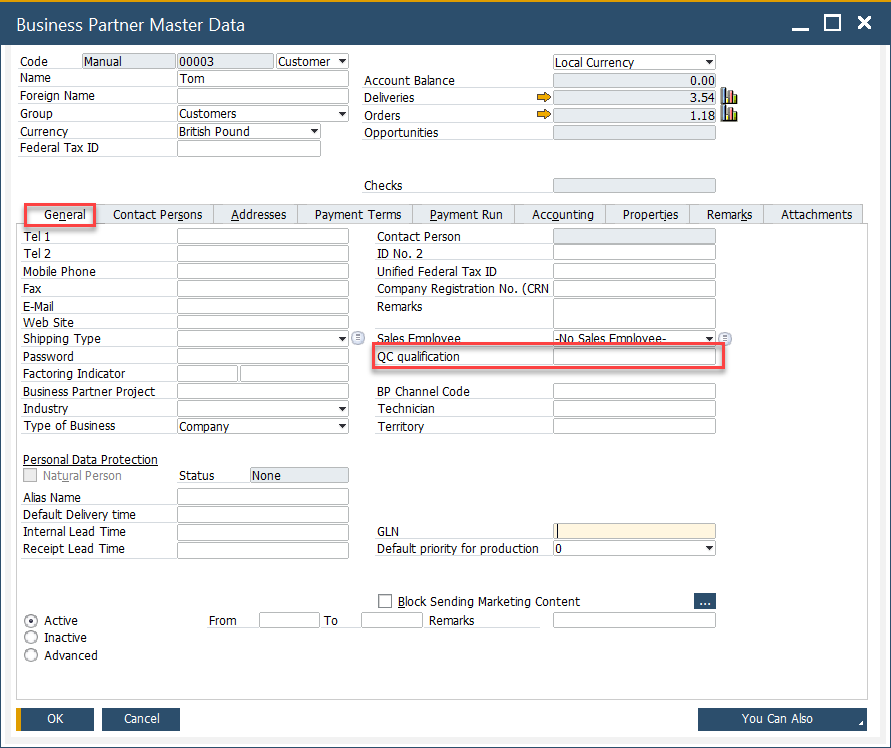
Task: Select the Advanced radio button
Action: (x=31, y=656)
